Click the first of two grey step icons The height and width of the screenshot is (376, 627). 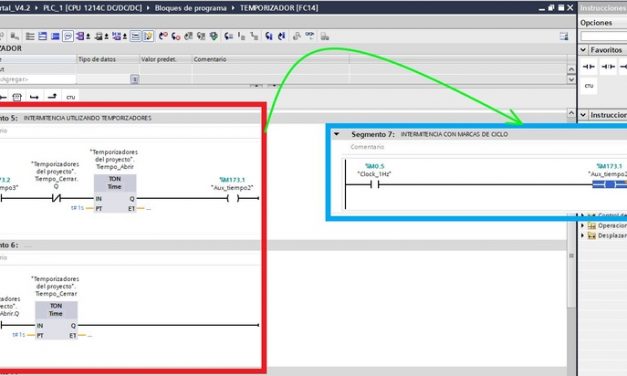coord(242,36)
